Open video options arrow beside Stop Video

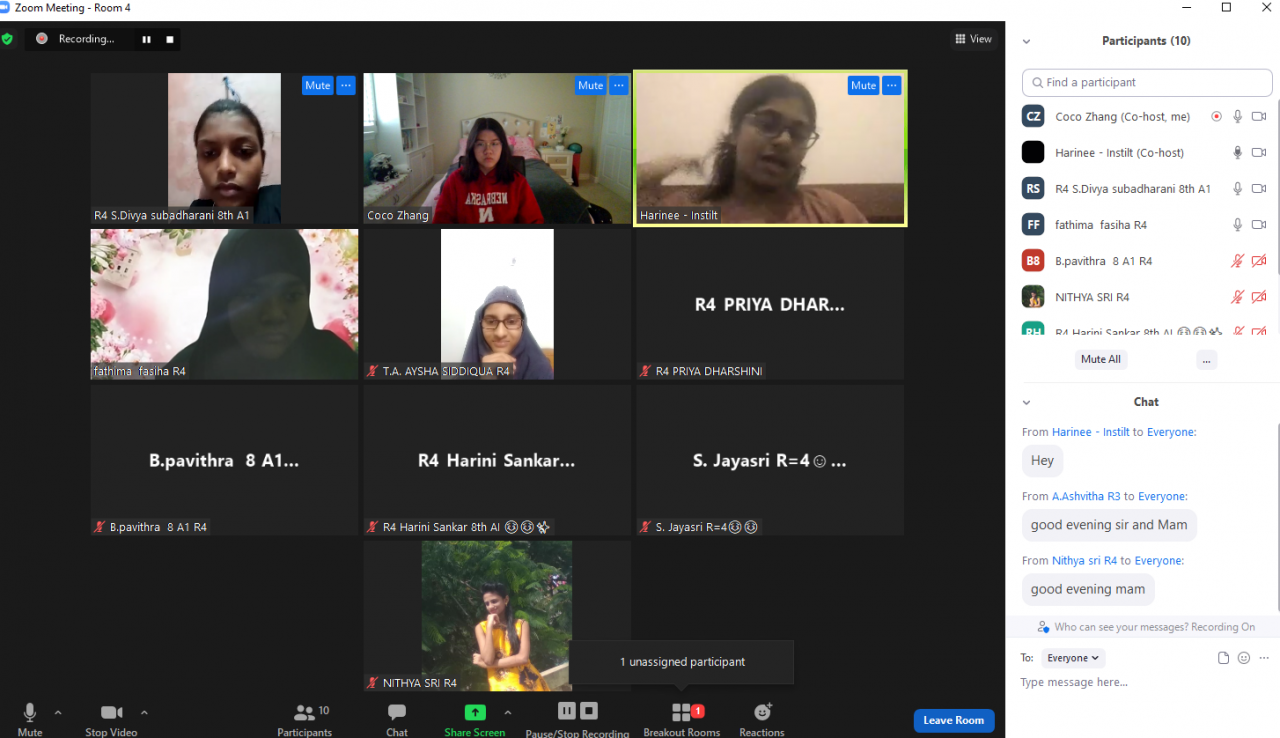(144, 713)
